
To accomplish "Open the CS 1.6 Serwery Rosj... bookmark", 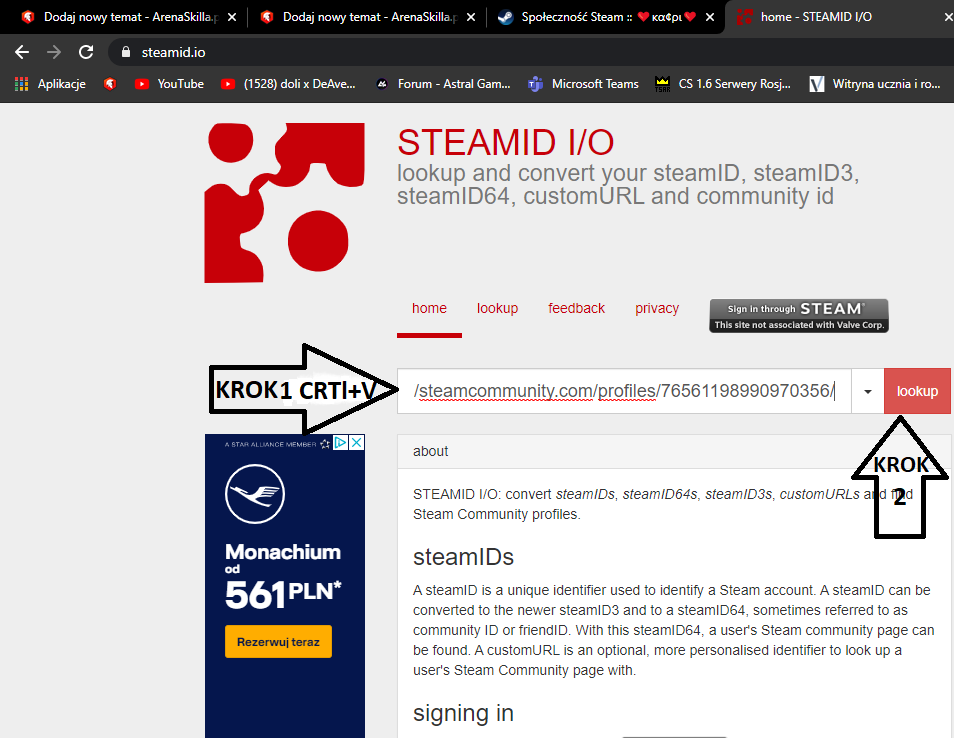I will [x=723, y=84].
